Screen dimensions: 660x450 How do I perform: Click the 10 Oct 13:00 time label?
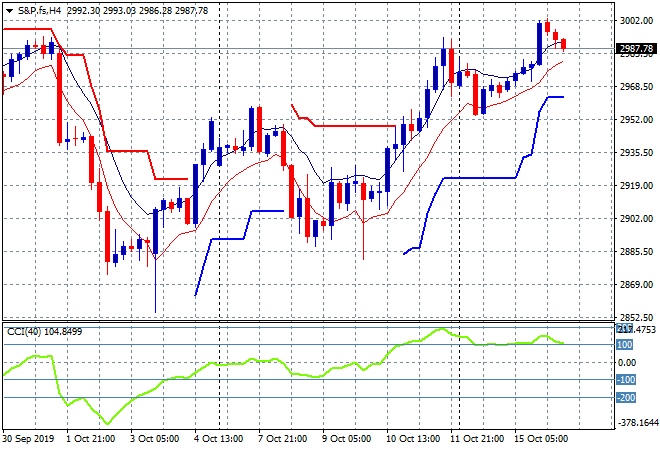[x=413, y=439]
